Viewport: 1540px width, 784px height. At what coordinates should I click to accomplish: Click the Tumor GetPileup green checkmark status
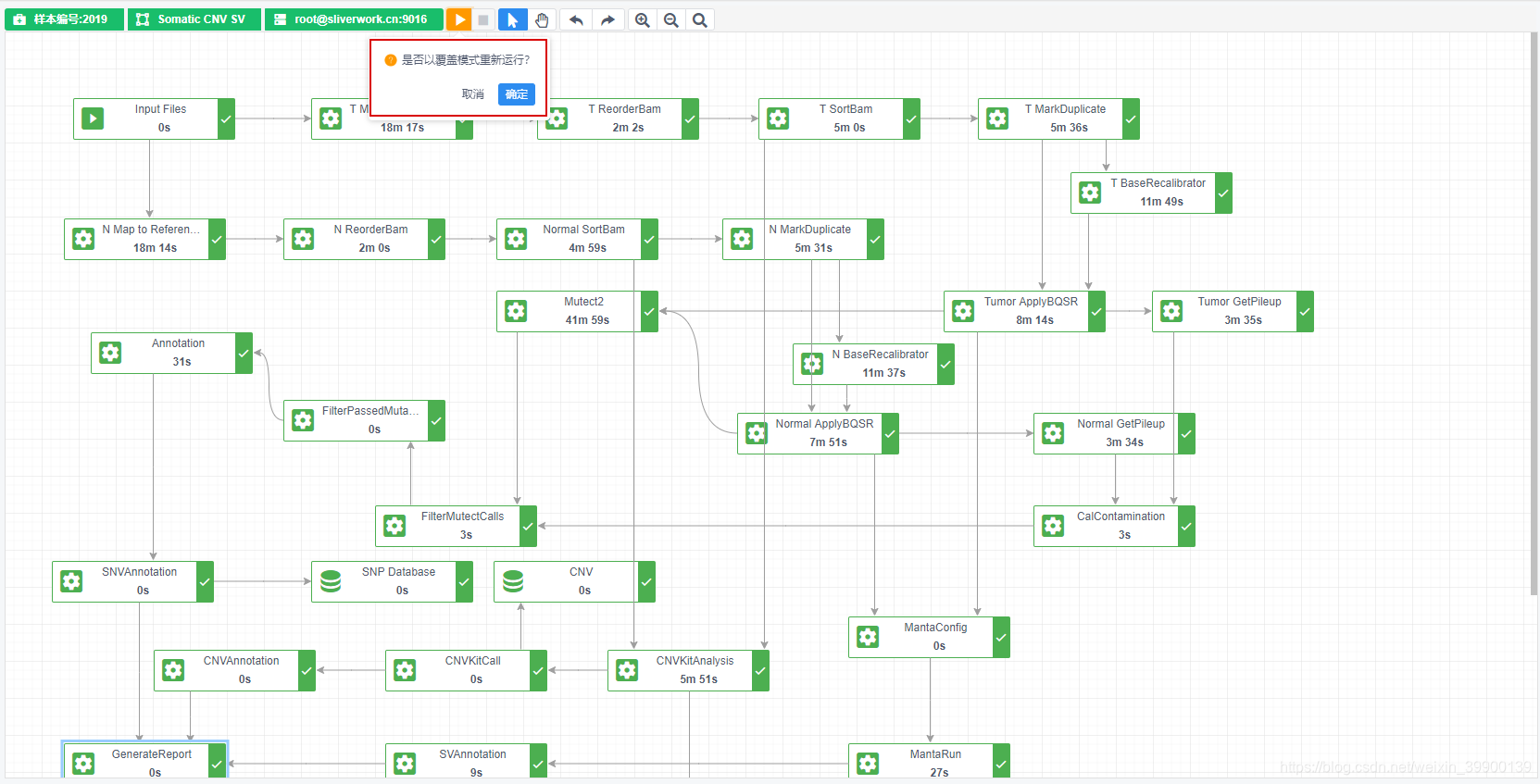pos(1305,311)
